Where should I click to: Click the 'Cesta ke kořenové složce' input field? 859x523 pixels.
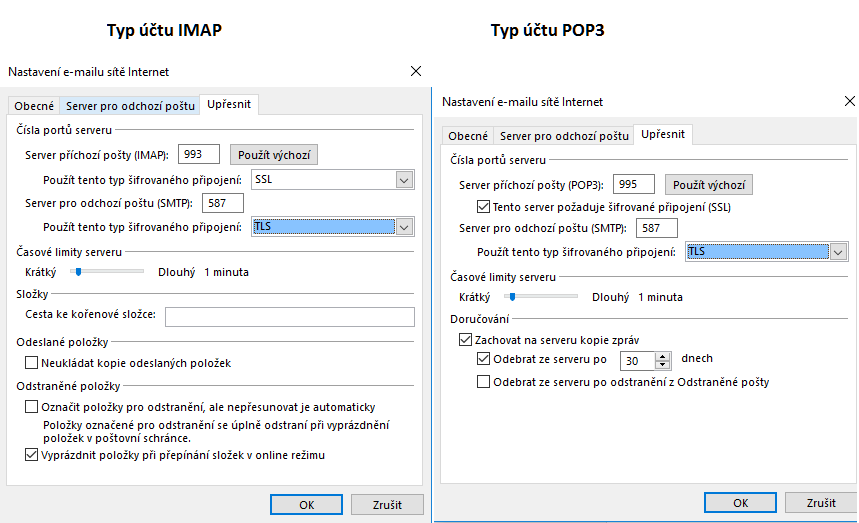[289, 317]
